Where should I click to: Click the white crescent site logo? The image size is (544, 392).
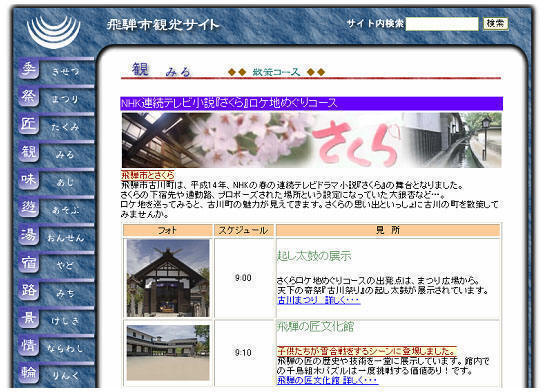(53, 32)
